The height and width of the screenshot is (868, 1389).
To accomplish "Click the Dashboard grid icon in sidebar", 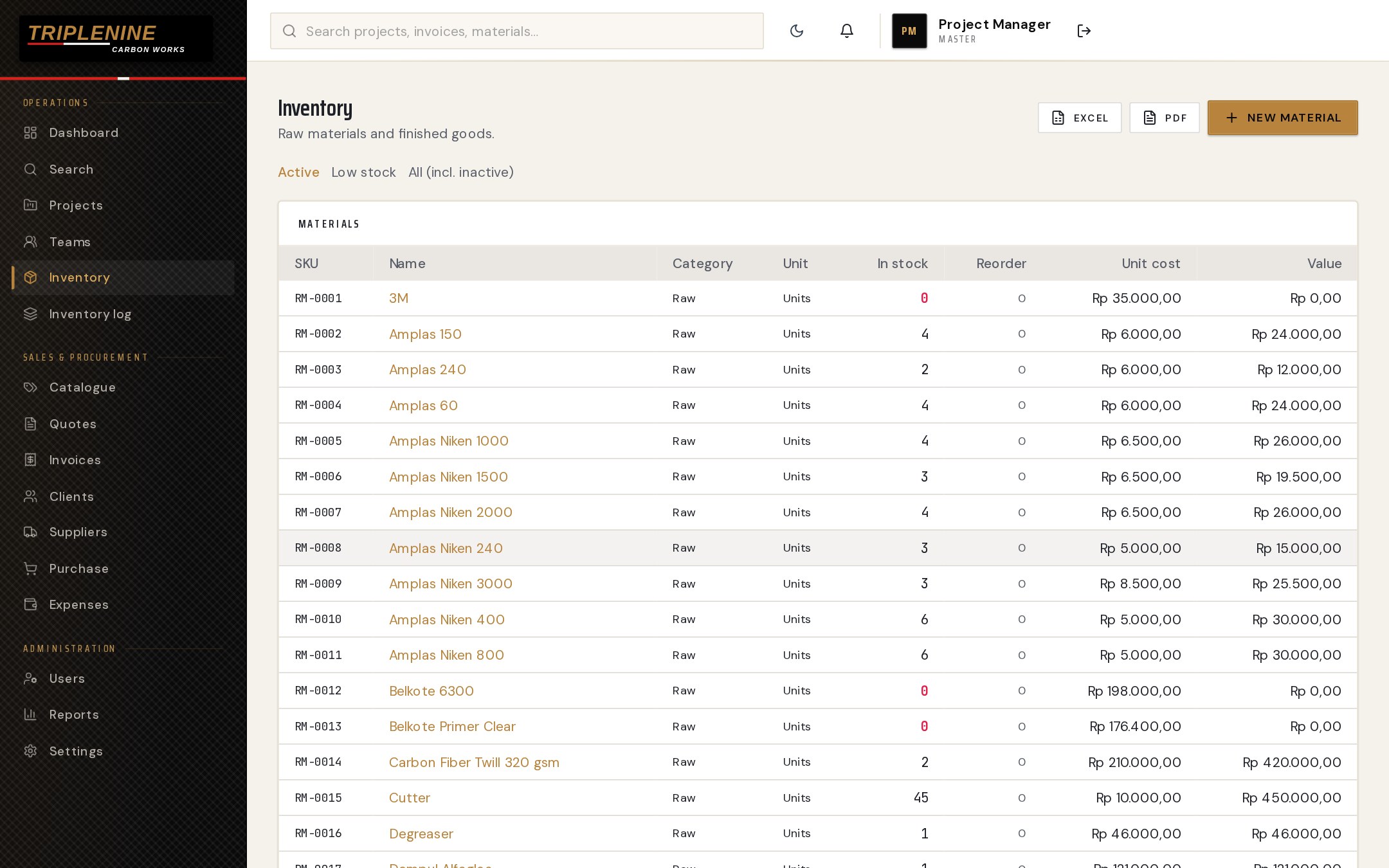I will tap(30, 132).
